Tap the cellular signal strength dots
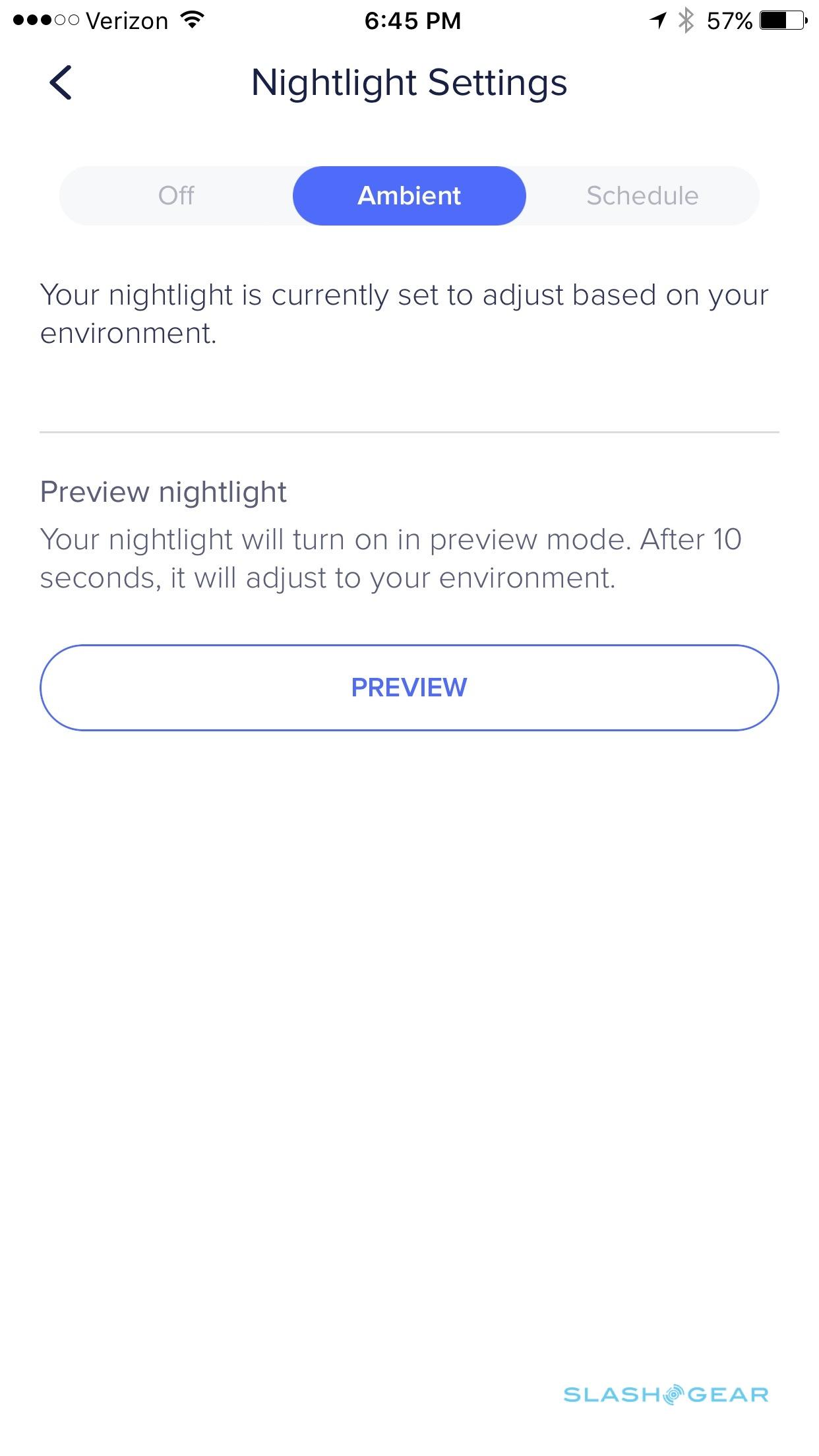 45,20
